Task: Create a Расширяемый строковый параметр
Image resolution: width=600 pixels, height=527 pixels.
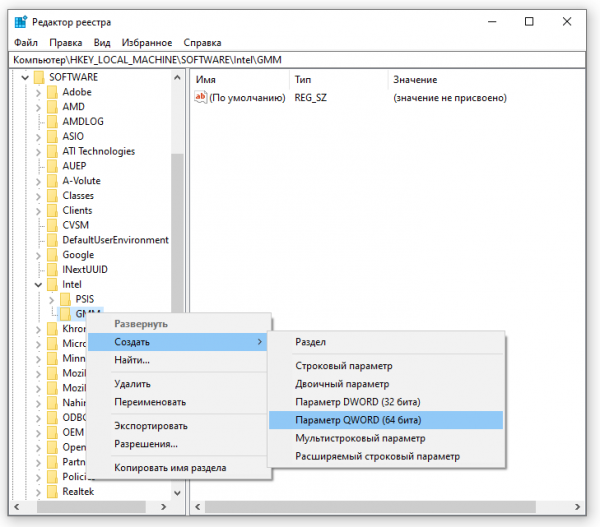Action: tap(386, 456)
